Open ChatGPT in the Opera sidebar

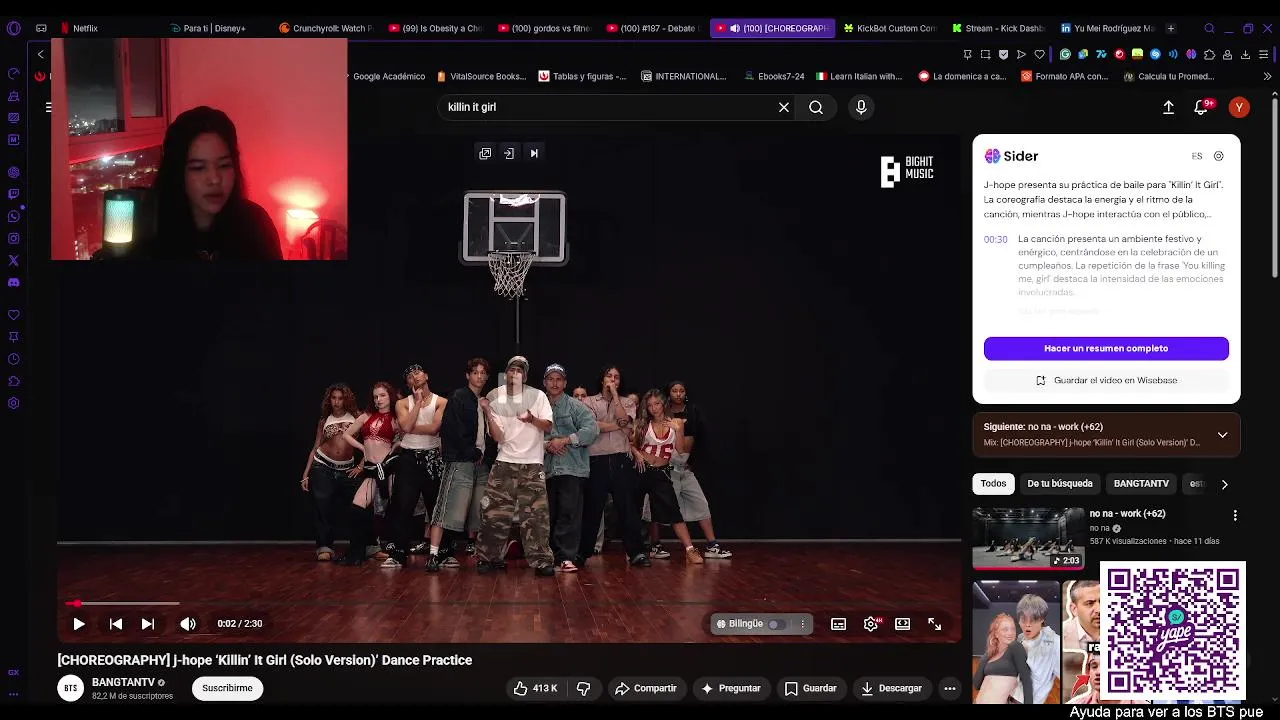(14, 172)
